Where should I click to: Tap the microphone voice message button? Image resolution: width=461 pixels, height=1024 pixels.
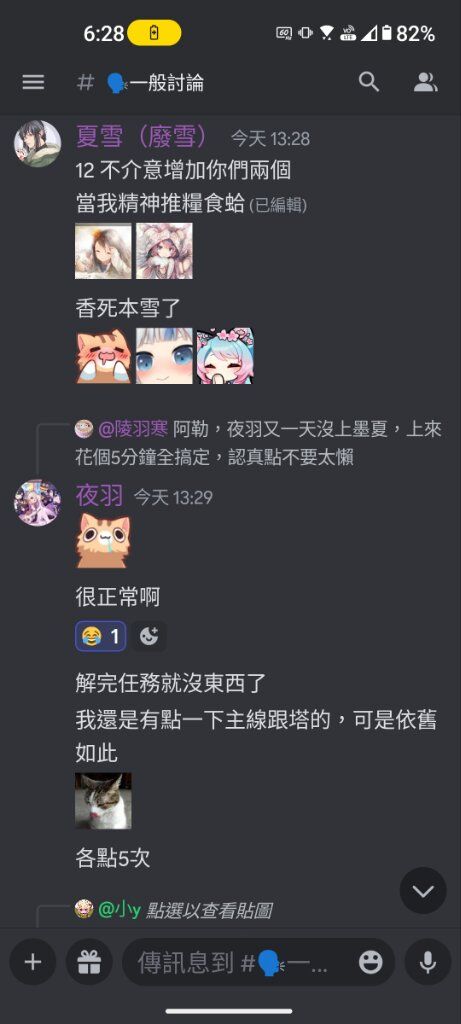click(428, 962)
